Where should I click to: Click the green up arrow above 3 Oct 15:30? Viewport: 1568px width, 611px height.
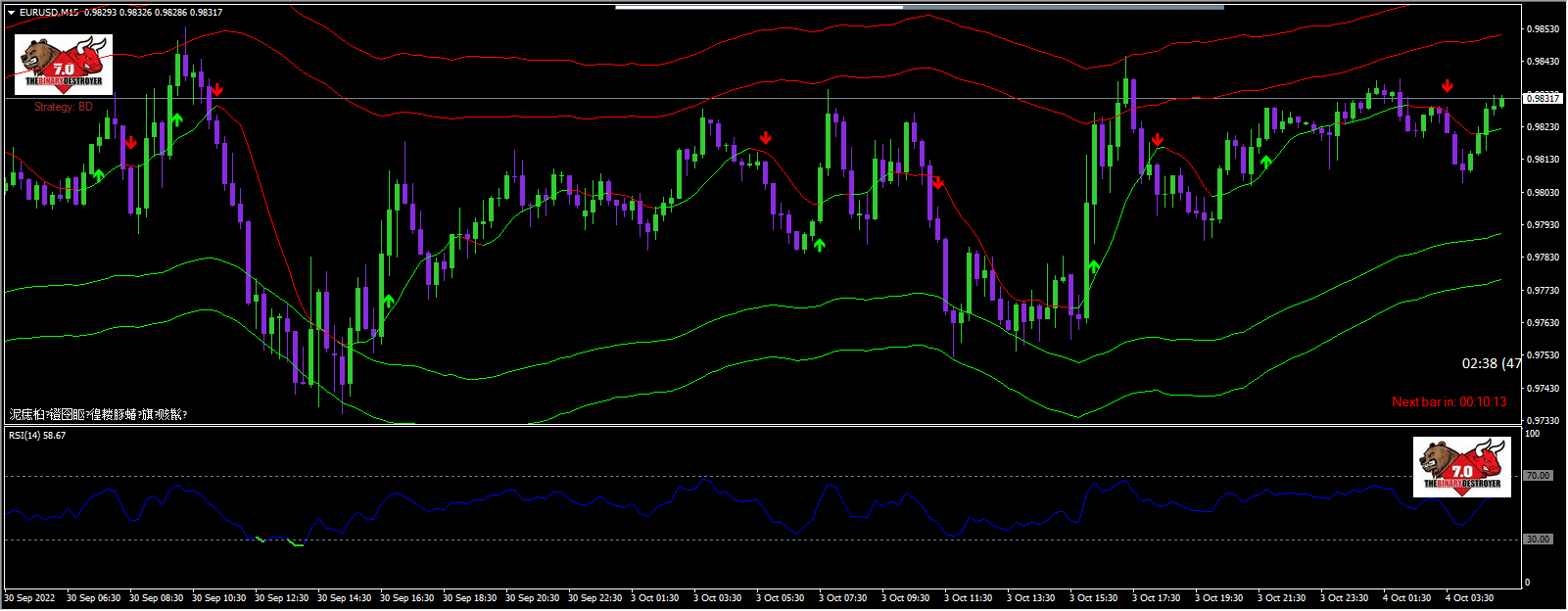point(1093,266)
